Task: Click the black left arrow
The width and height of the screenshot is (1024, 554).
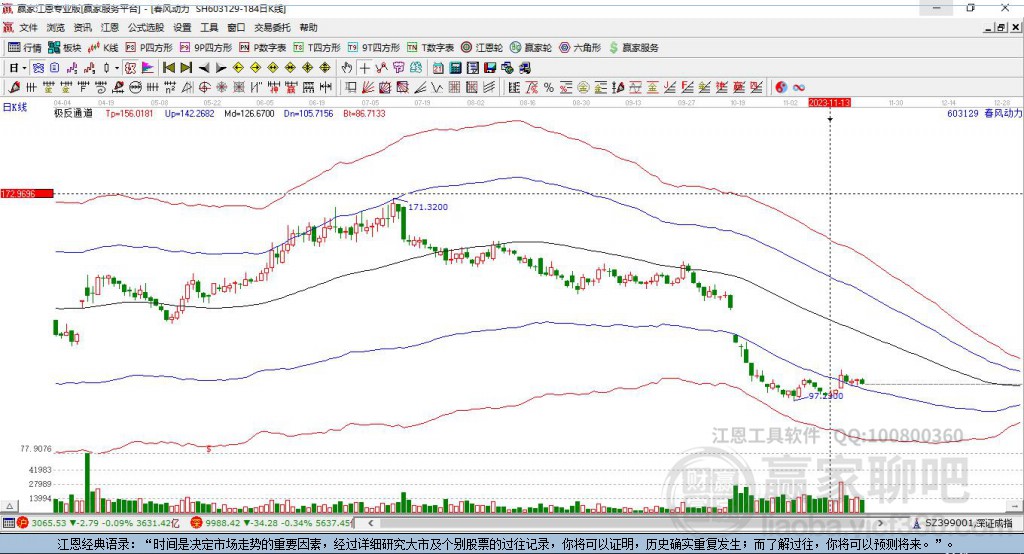Action: [204, 68]
